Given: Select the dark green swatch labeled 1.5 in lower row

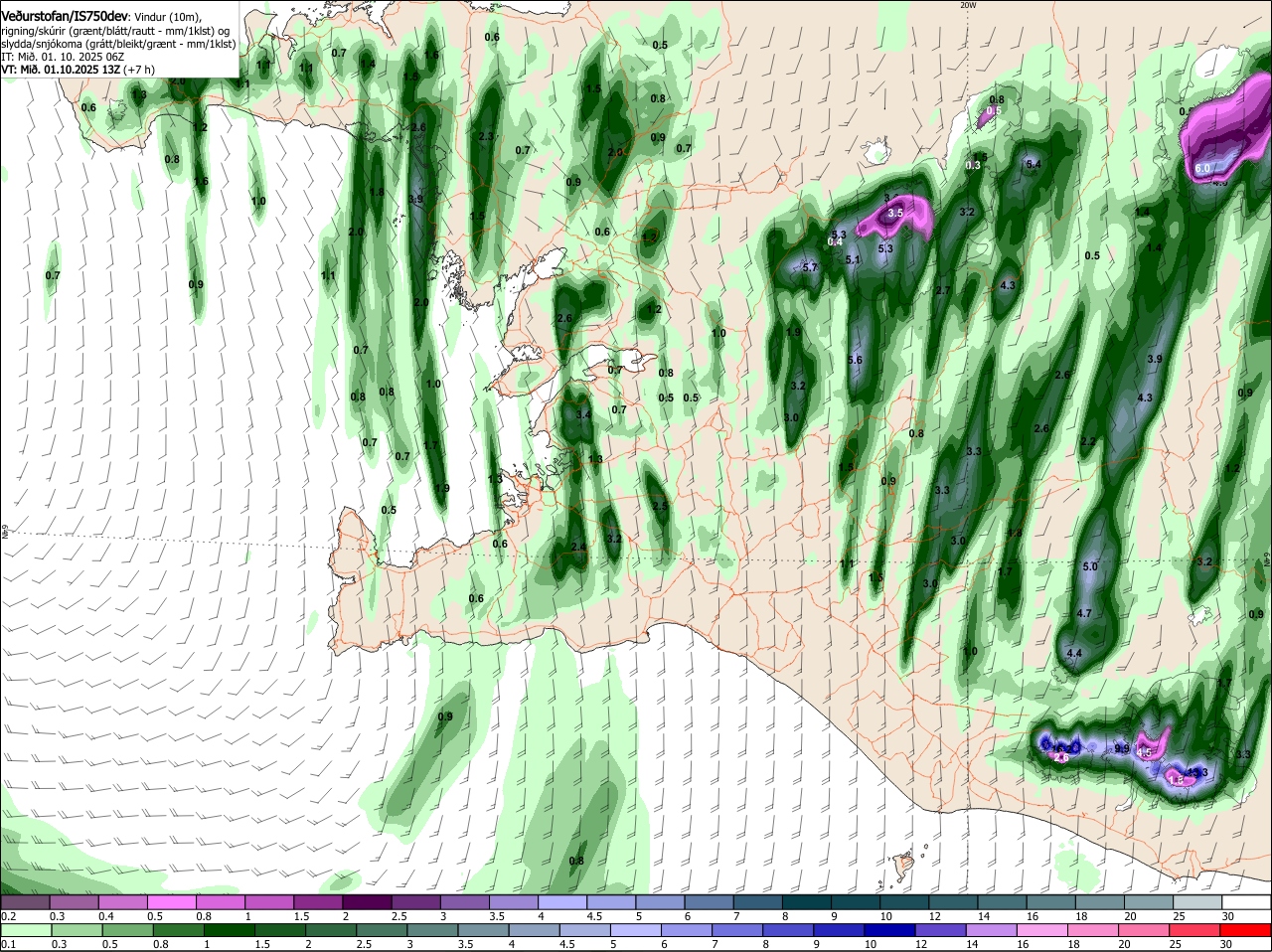Looking at the screenshot, I should pyautogui.click(x=281, y=930).
